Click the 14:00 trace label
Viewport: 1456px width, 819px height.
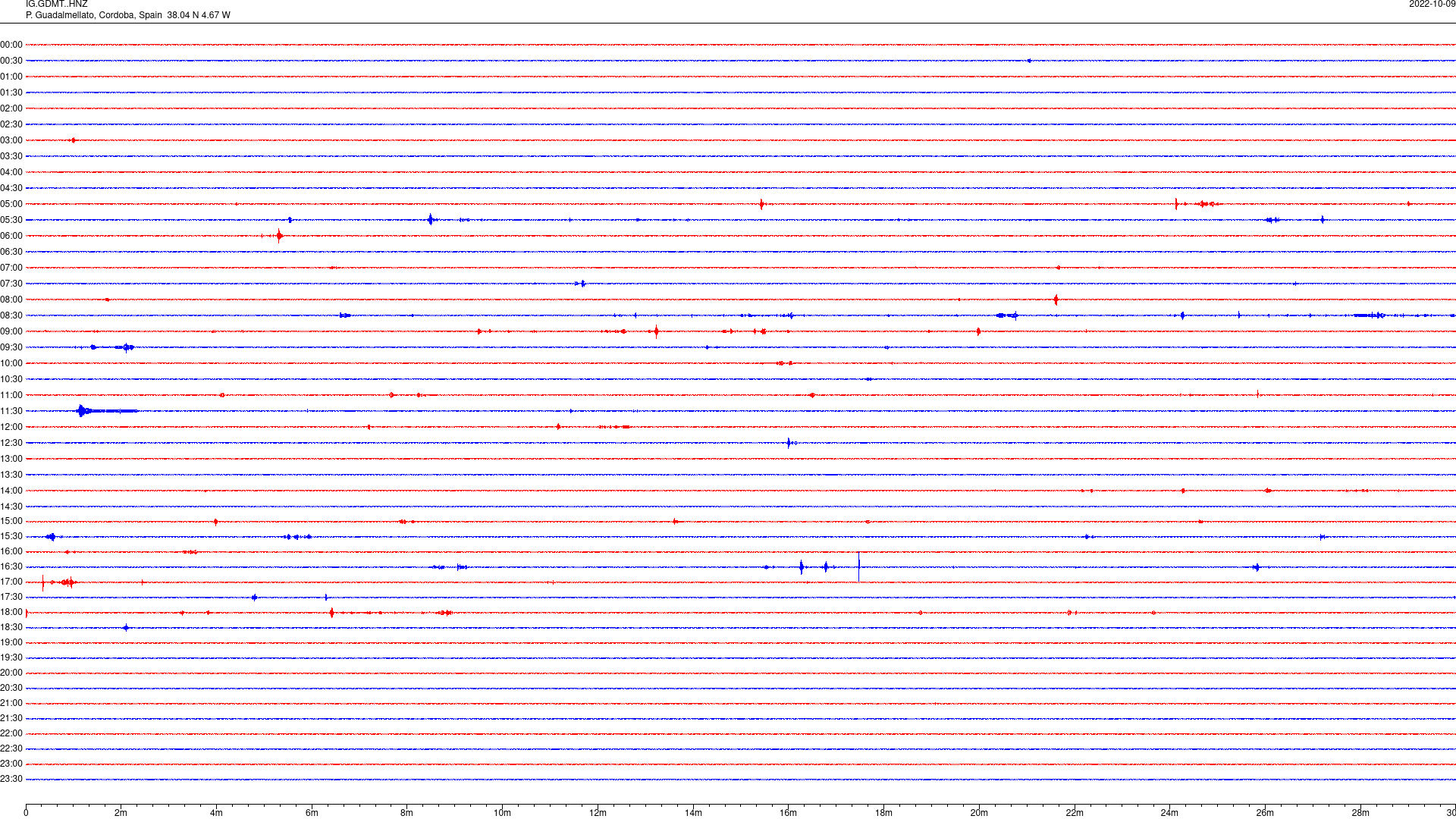point(11,491)
